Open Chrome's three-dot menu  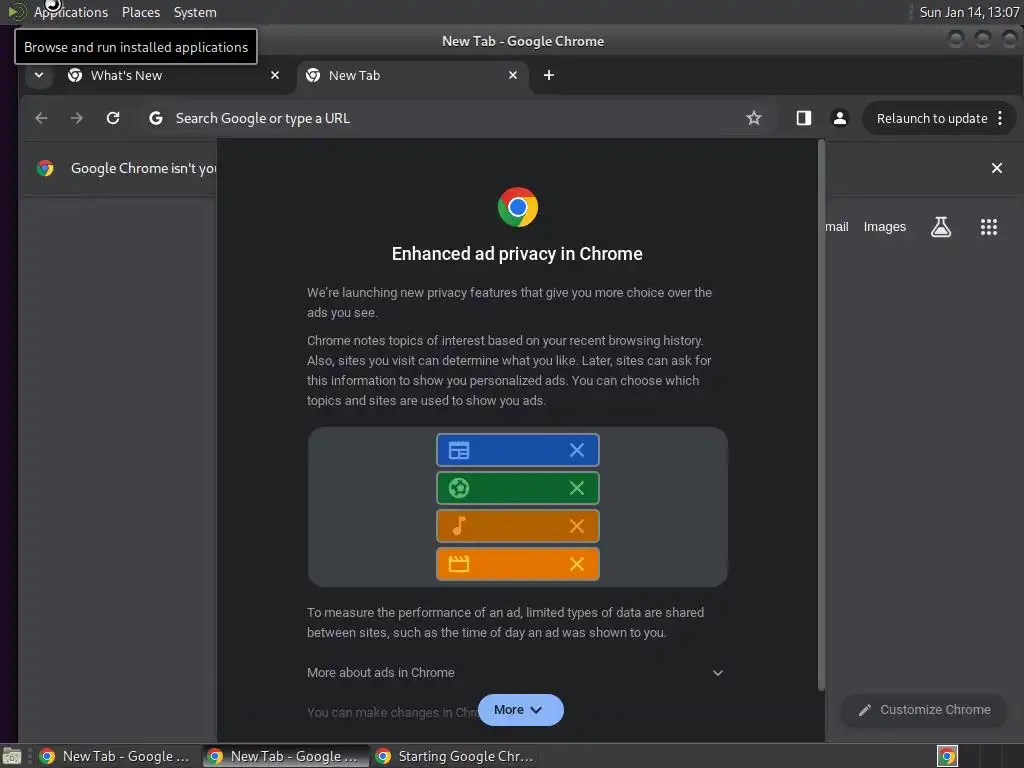click(1000, 118)
